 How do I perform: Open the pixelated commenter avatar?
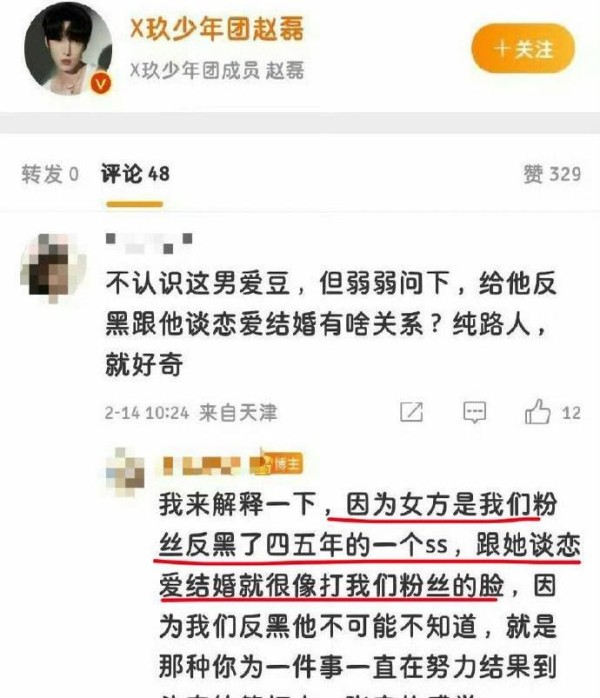click(53, 268)
